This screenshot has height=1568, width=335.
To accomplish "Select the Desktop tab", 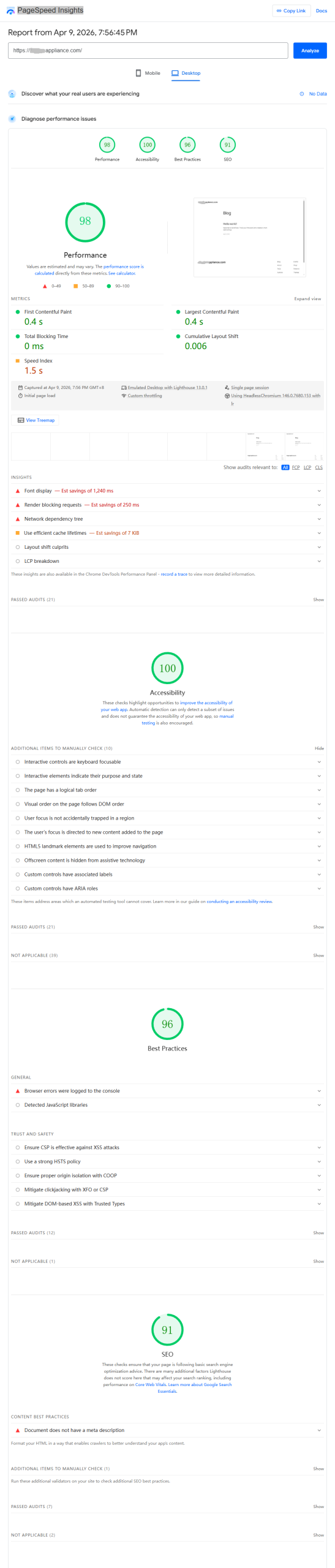I will point(186,73).
